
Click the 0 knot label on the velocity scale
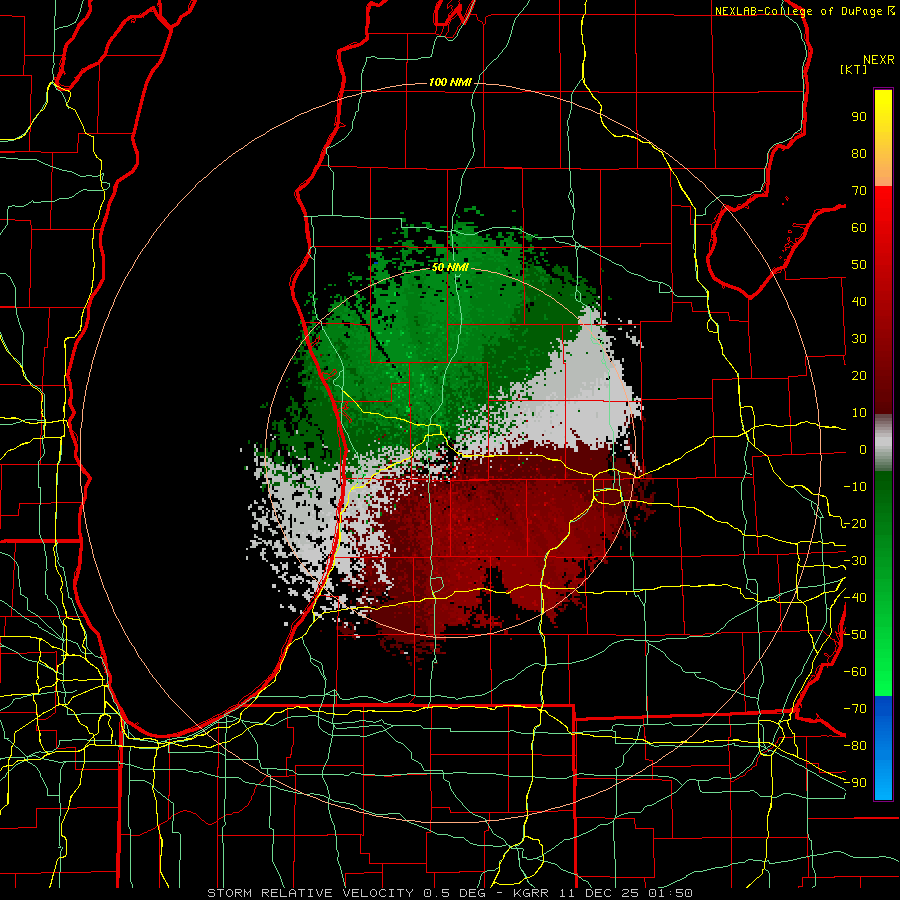tap(863, 450)
